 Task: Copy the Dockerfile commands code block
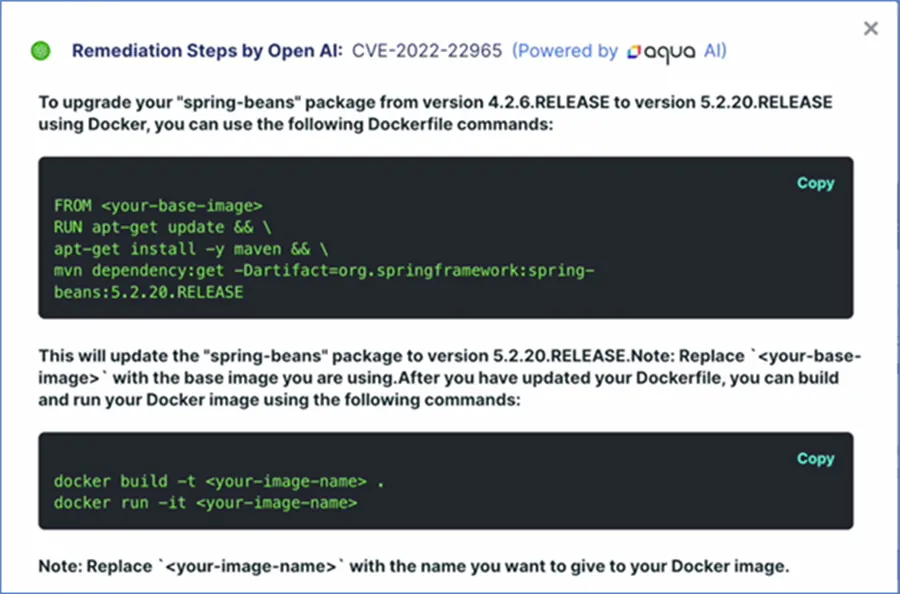click(816, 183)
